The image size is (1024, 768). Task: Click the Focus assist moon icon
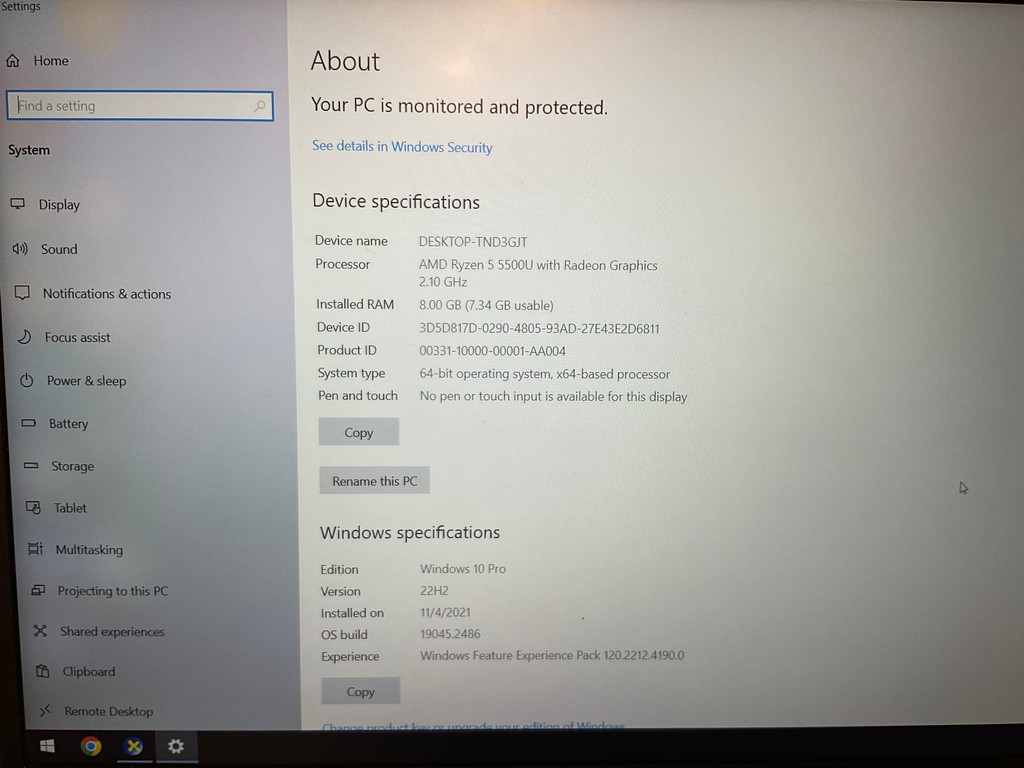24,336
